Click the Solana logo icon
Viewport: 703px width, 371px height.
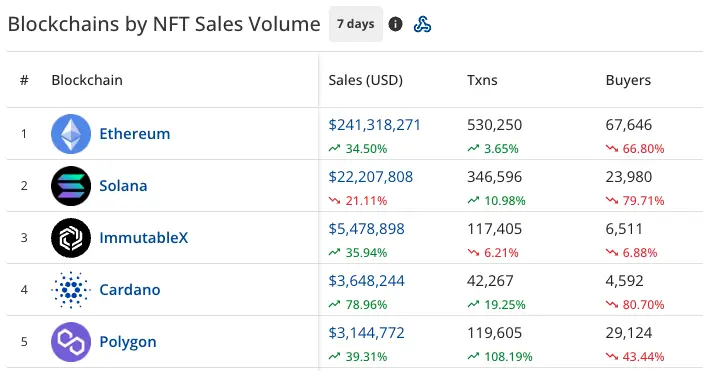point(71,186)
